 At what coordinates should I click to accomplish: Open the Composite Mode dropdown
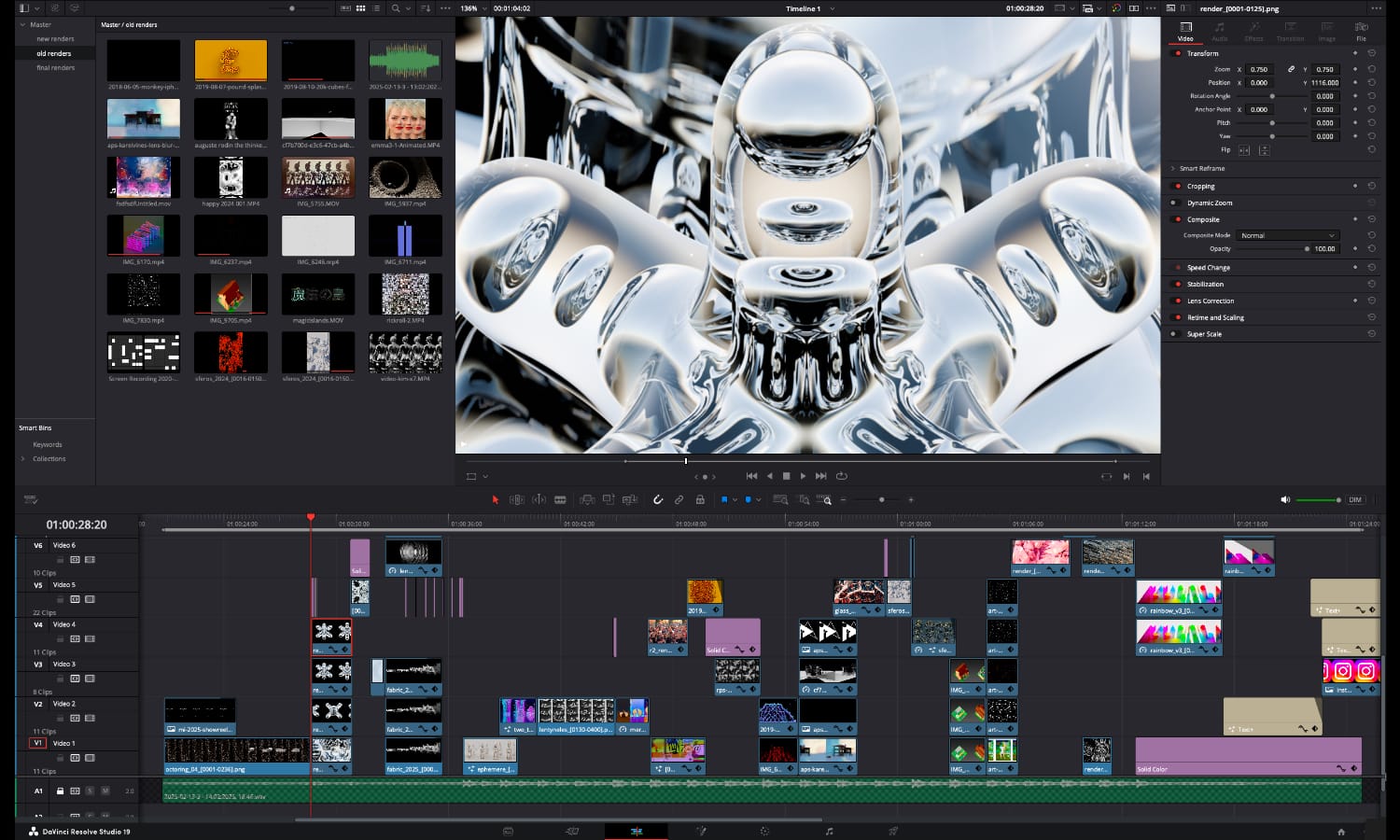1288,235
